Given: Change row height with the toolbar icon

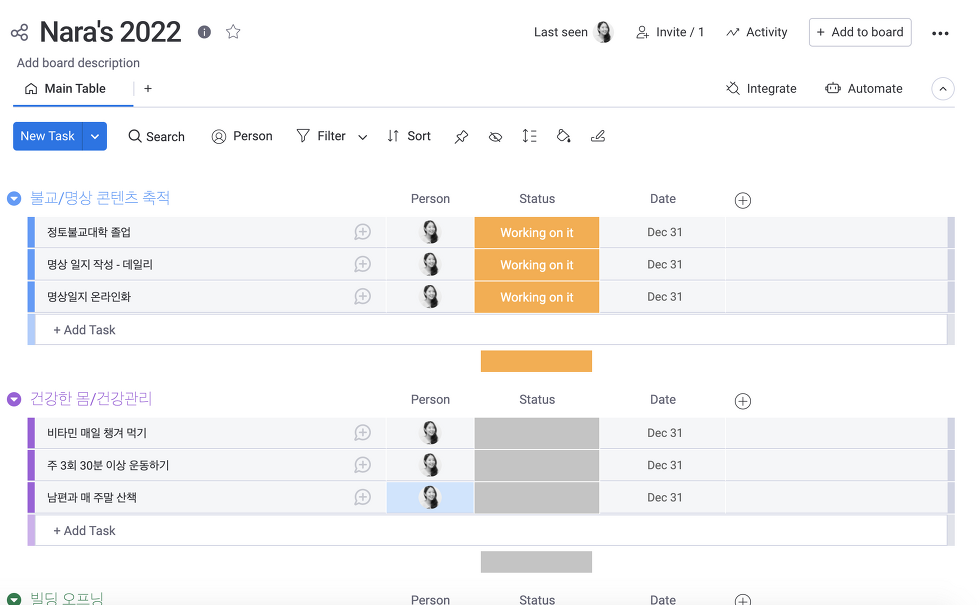Looking at the screenshot, I should pyautogui.click(x=529, y=136).
